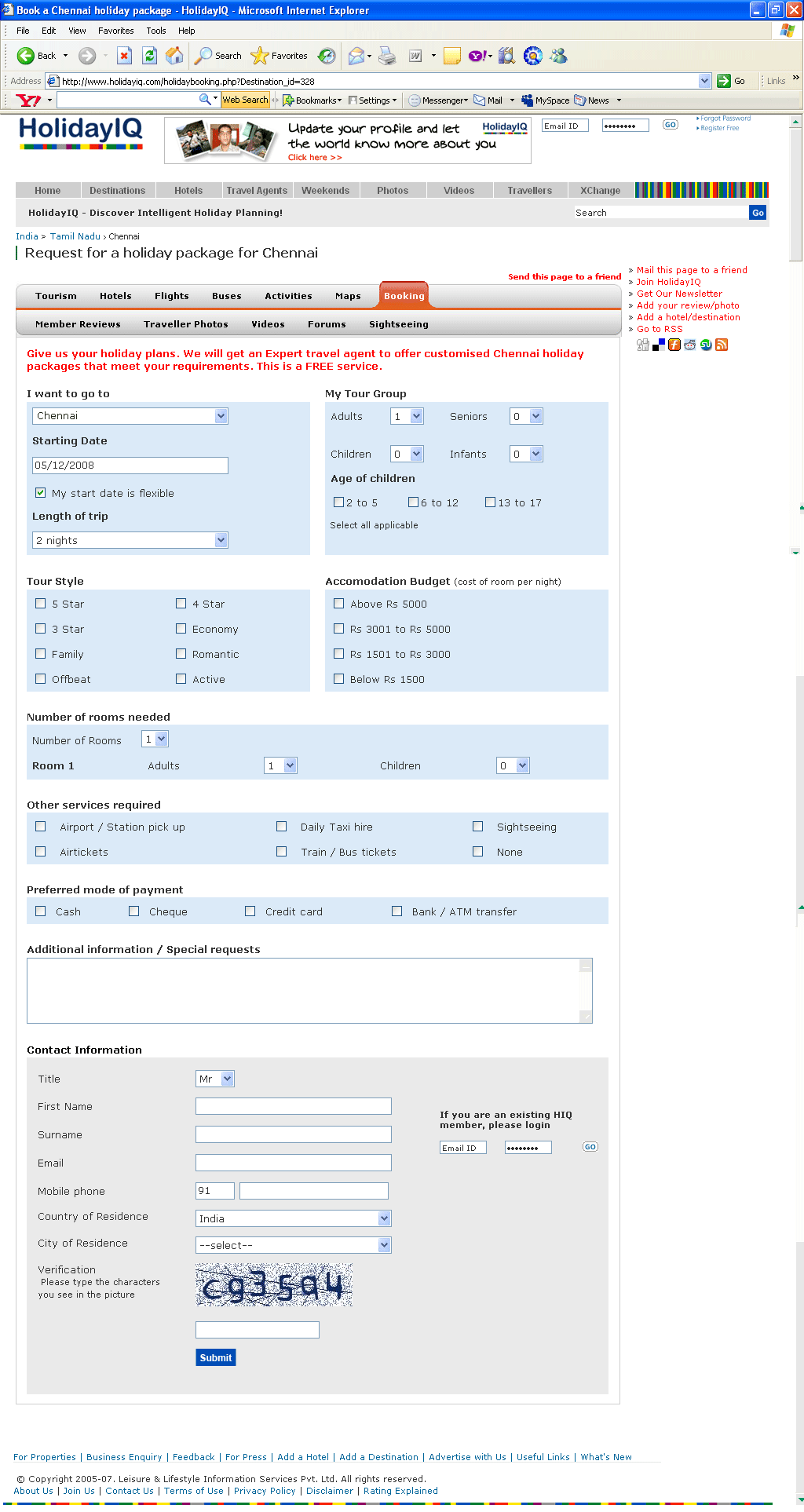Refresh the page using the toolbar icon
This screenshot has width=804, height=1512.
click(149, 56)
